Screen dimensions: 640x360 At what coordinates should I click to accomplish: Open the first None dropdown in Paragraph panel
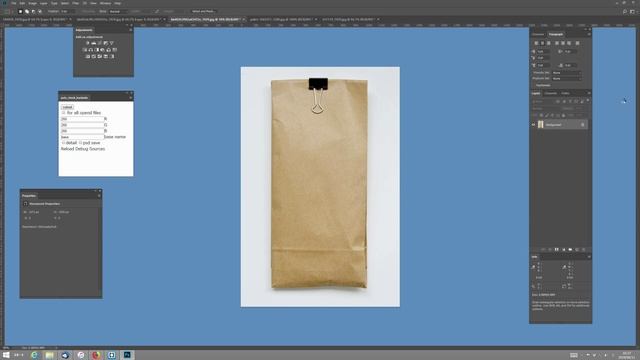567,73
